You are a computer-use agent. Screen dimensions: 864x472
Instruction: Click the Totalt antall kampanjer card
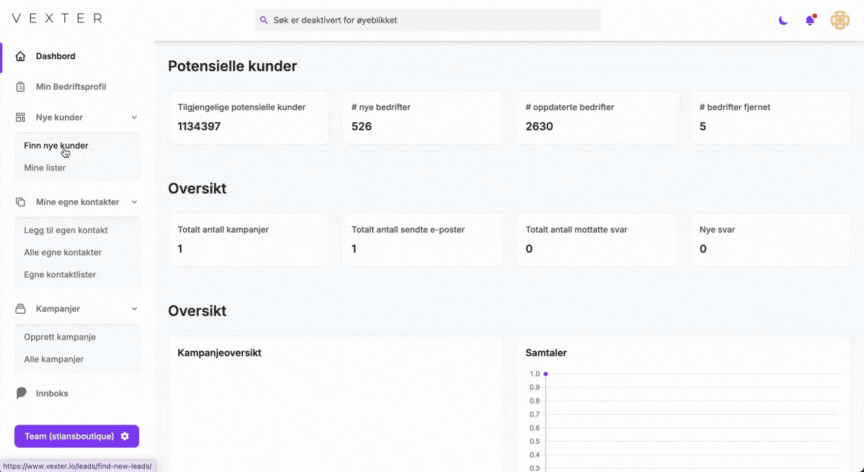pyautogui.click(x=248, y=240)
